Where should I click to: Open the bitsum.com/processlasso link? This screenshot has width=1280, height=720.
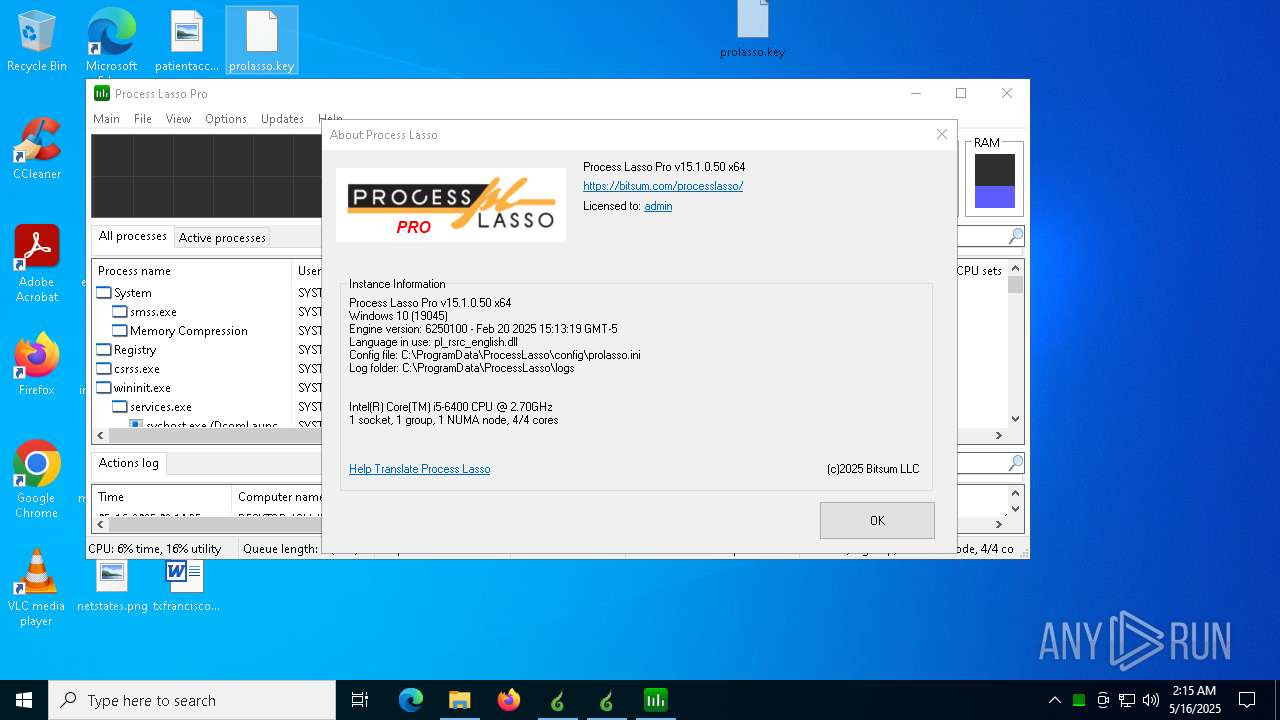click(x=663, y=186)
